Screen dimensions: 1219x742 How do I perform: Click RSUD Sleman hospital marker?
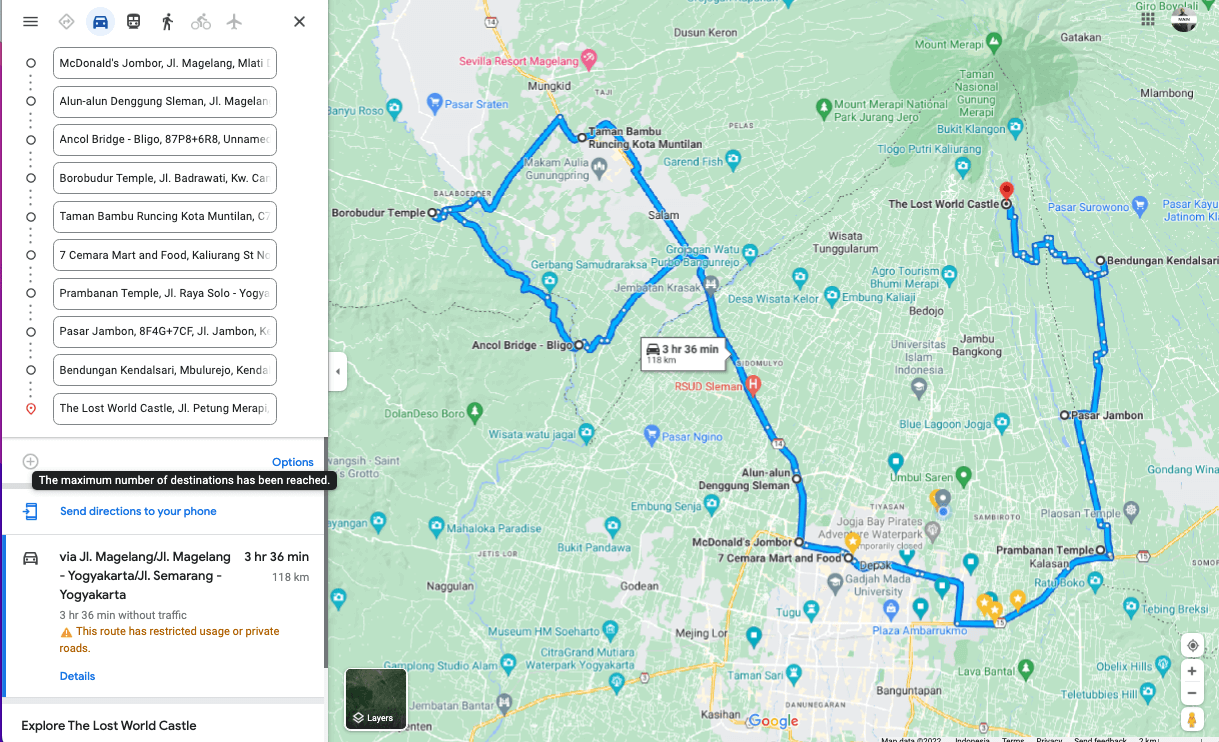pos(754,385)
